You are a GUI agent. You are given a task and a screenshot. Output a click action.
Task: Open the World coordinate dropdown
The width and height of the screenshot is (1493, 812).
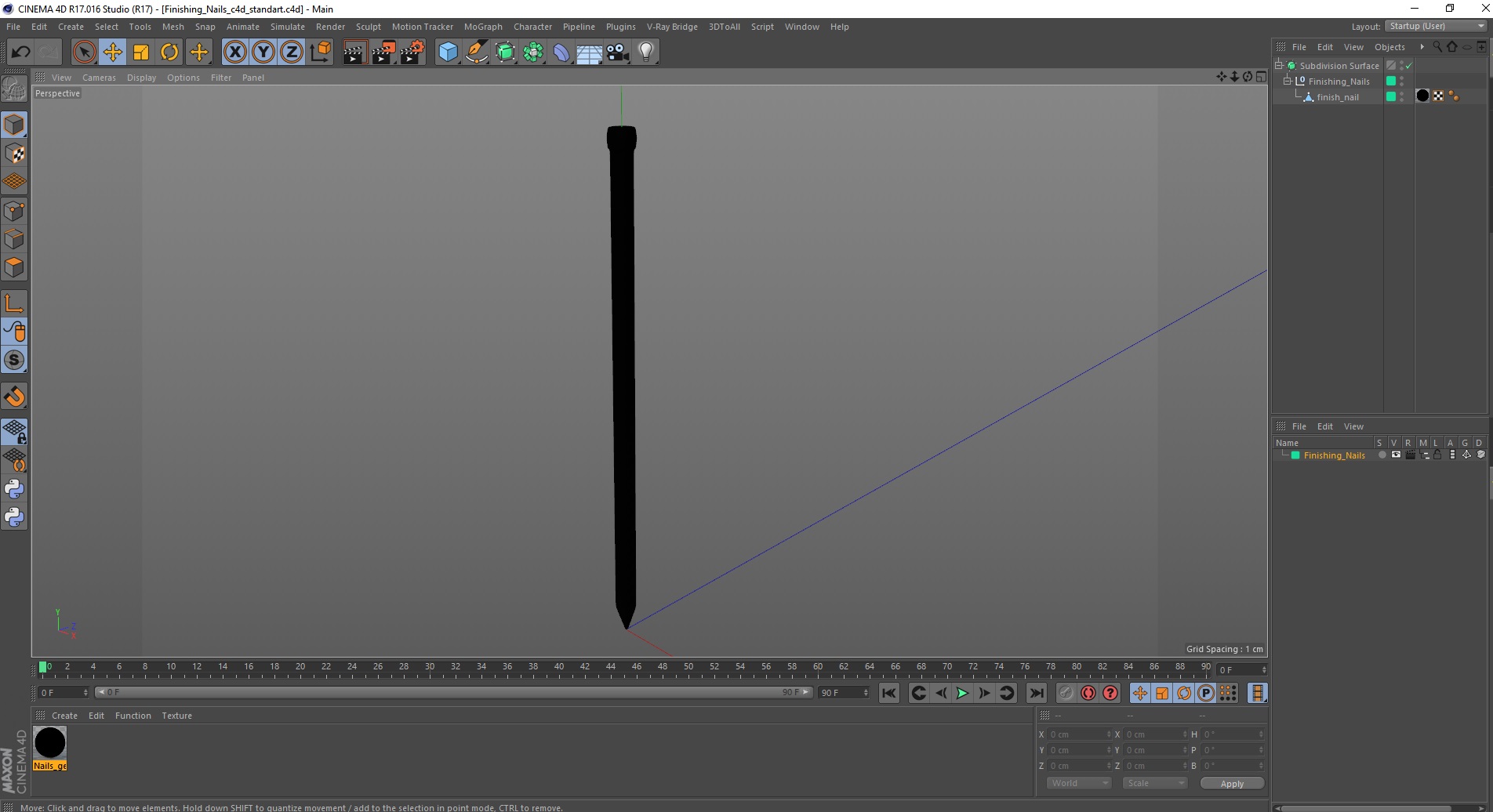(1079, 784)
